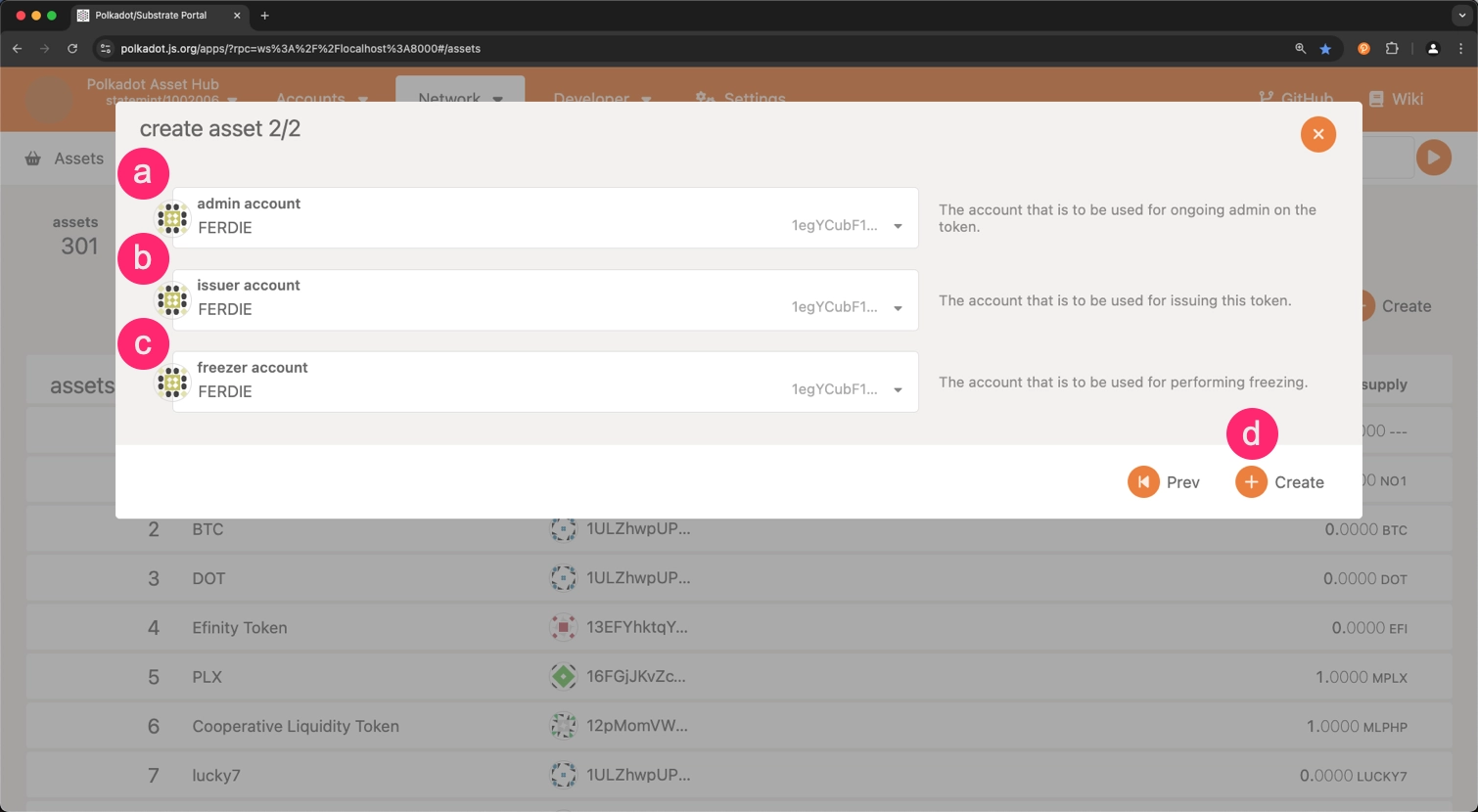Reload the page

pos(72,49)
